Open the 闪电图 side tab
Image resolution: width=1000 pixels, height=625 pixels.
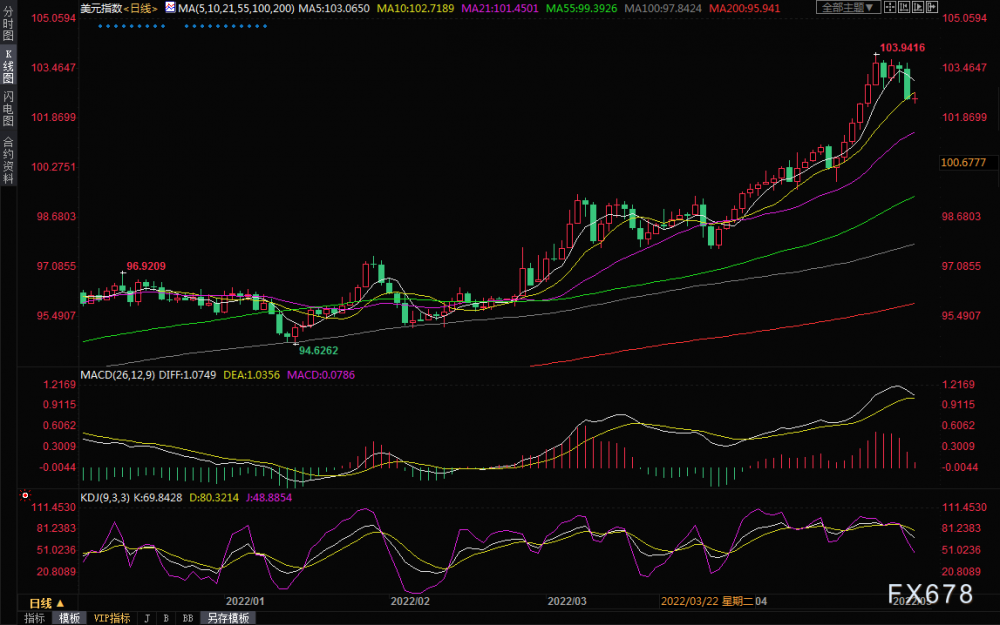(8, 108)
